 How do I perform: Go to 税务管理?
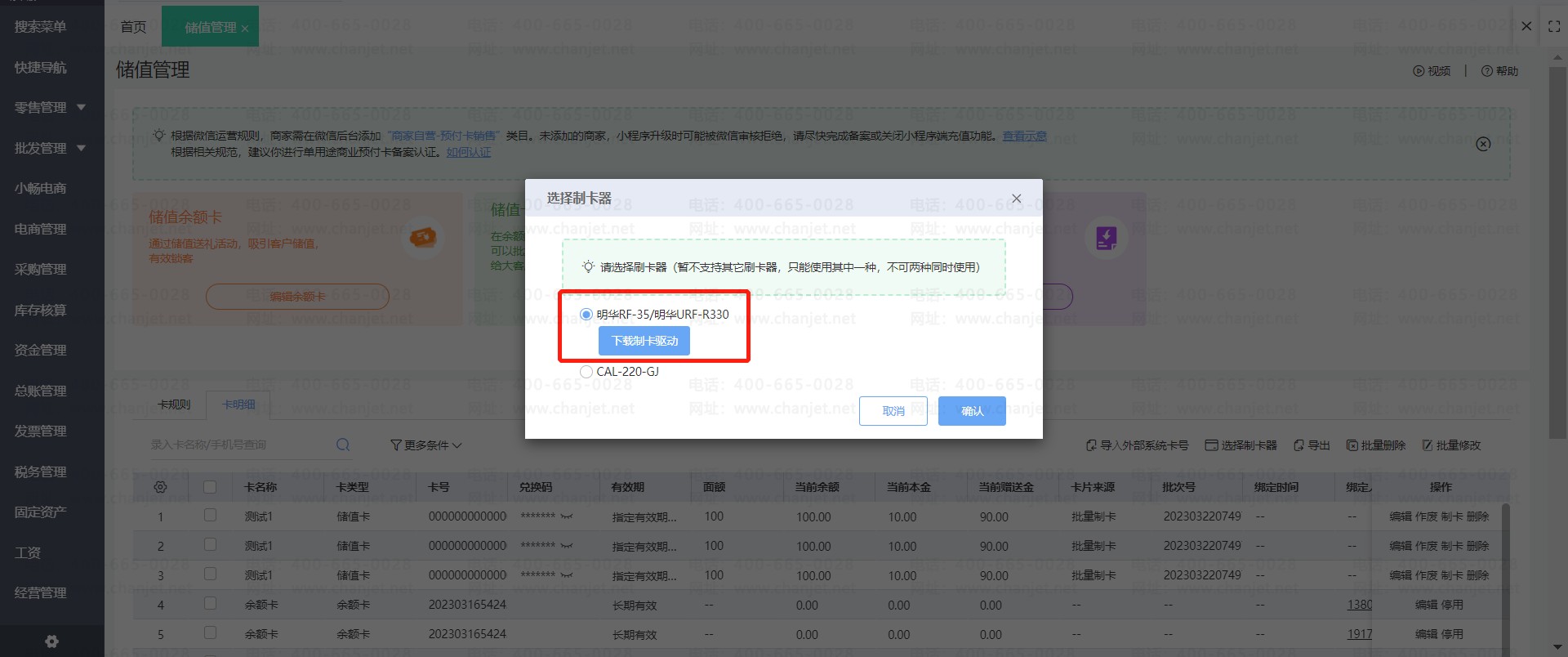(41, 472)
